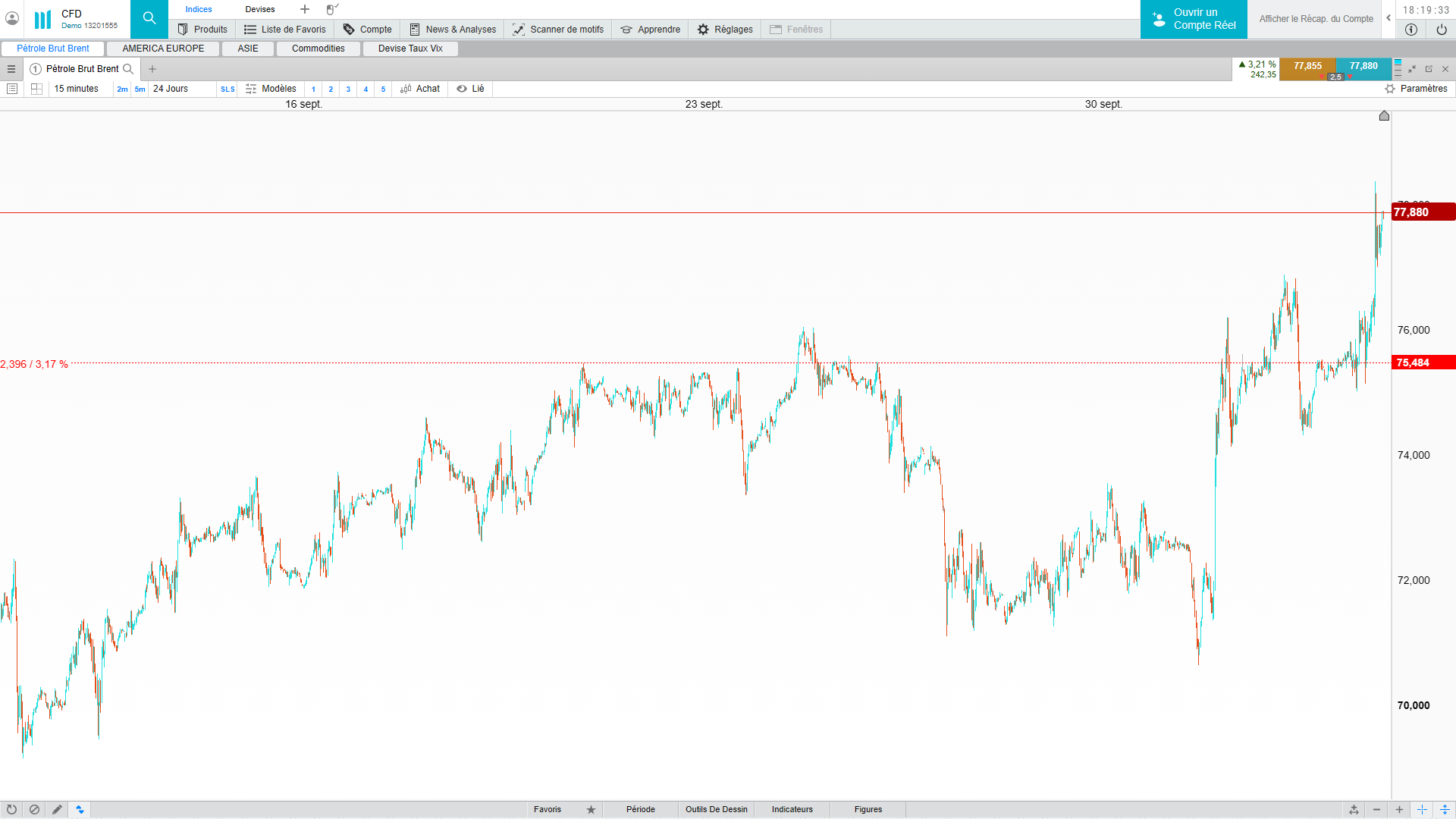Open the search magnifier in top bar
This screenshot has height=819, width=1456.
(149, 19)
